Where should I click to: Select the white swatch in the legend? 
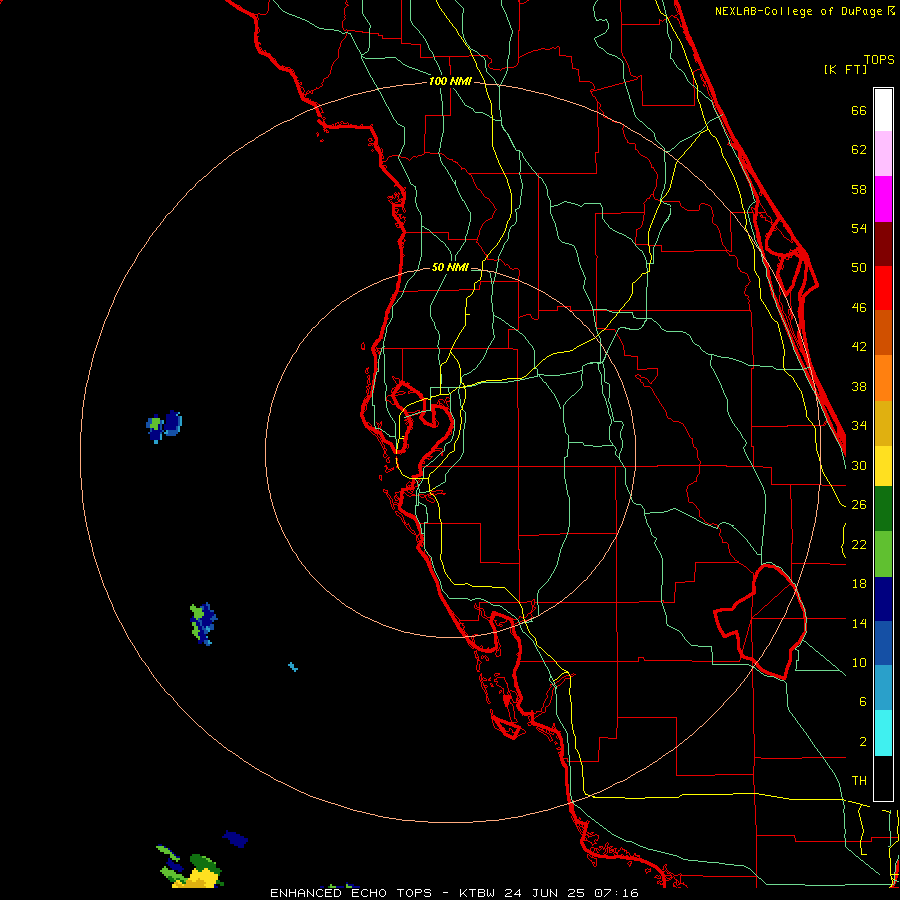(x=883, y=110)
